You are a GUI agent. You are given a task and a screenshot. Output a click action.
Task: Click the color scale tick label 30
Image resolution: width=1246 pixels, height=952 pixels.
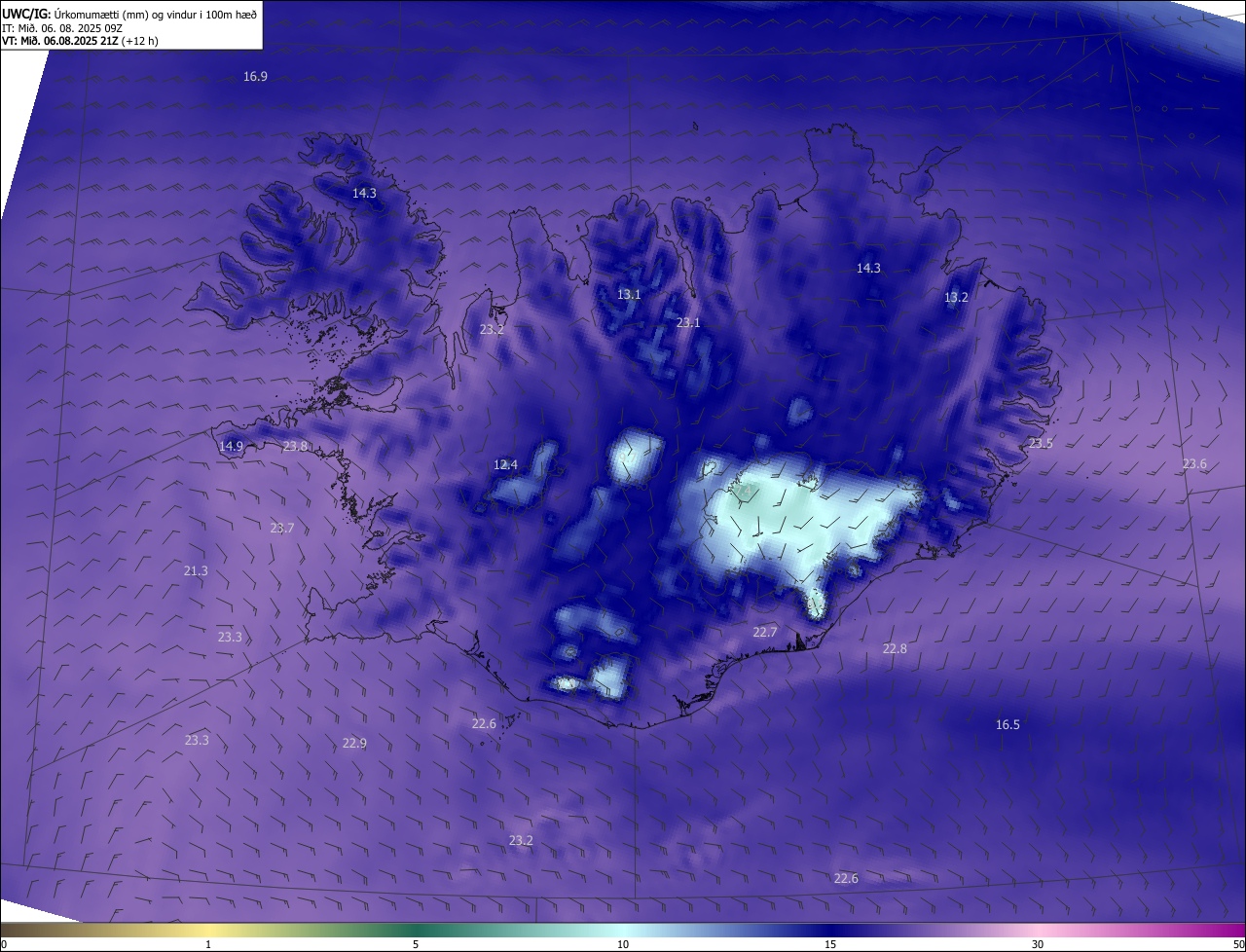tap(1038, 944)
